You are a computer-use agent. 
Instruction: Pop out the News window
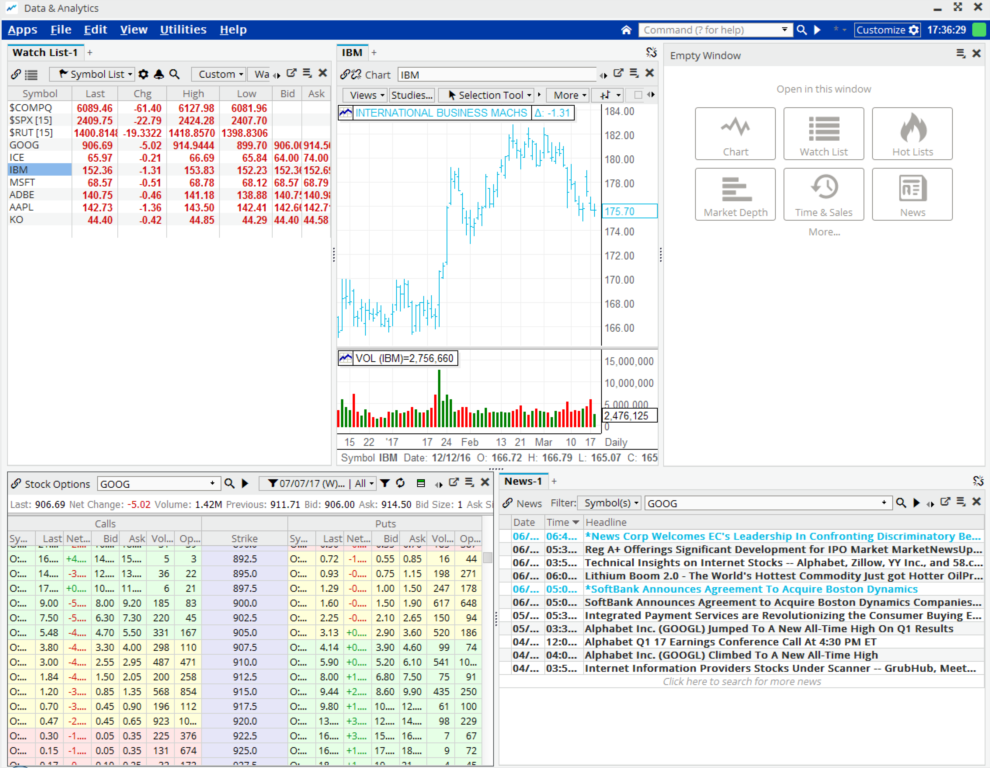945,502
